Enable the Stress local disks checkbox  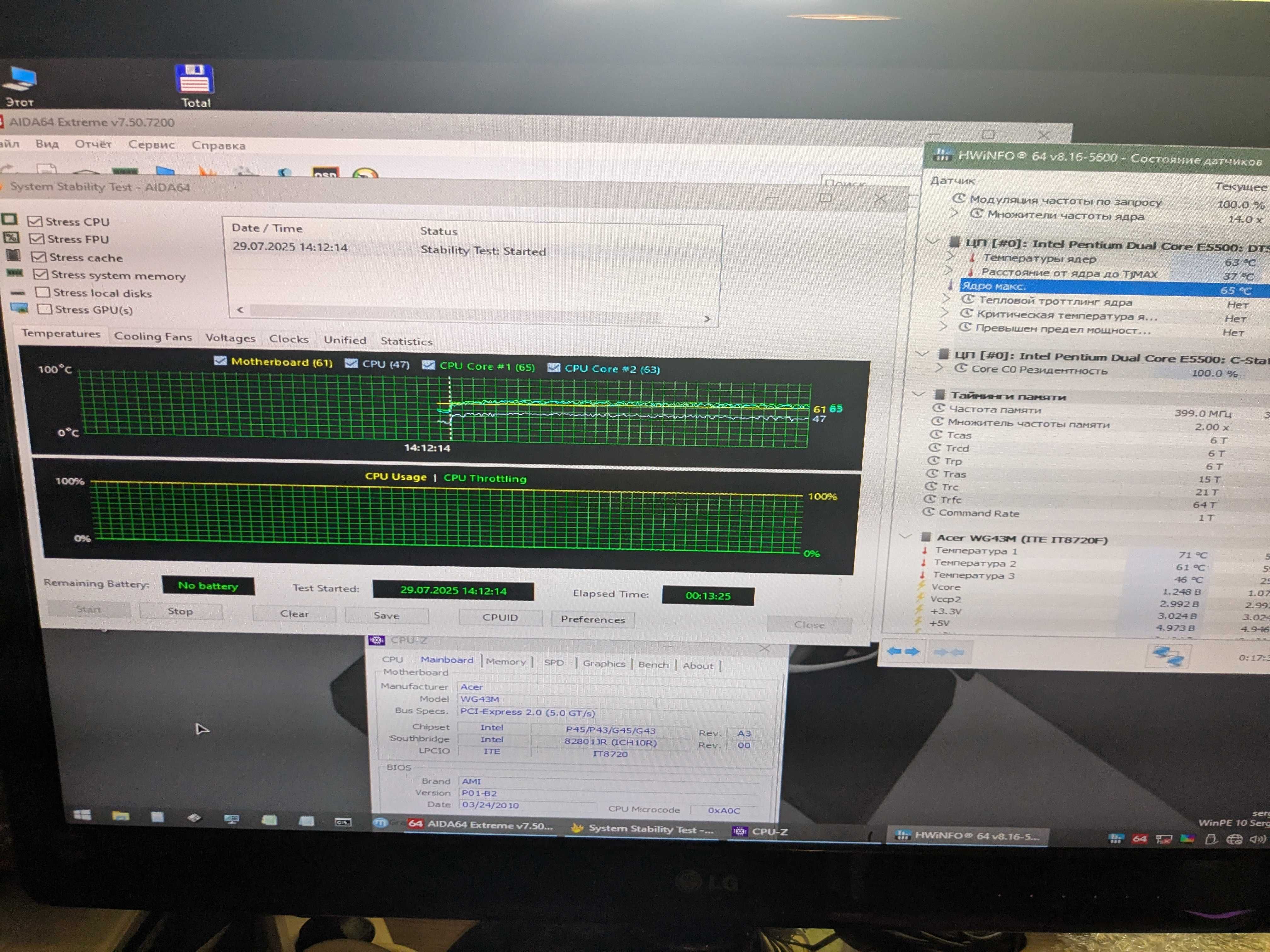tap(42, 292)
